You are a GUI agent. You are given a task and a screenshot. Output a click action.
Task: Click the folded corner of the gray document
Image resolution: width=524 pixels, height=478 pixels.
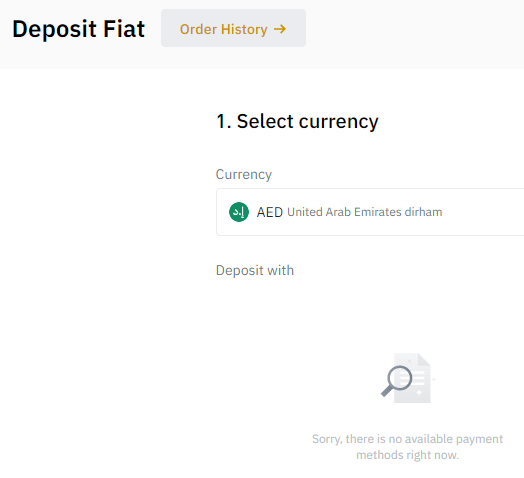click(424, 359)
